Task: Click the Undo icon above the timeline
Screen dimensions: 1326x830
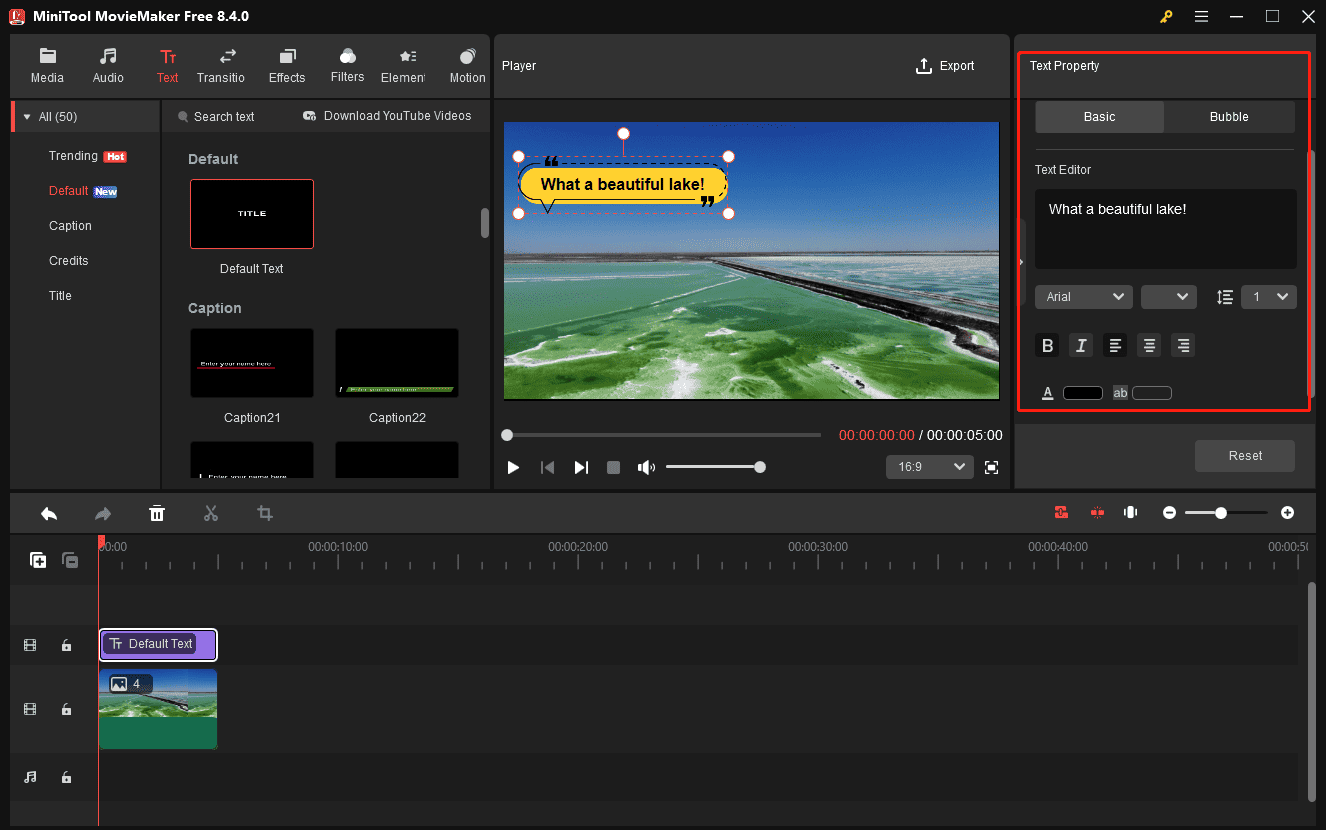Action: (49, 513)
